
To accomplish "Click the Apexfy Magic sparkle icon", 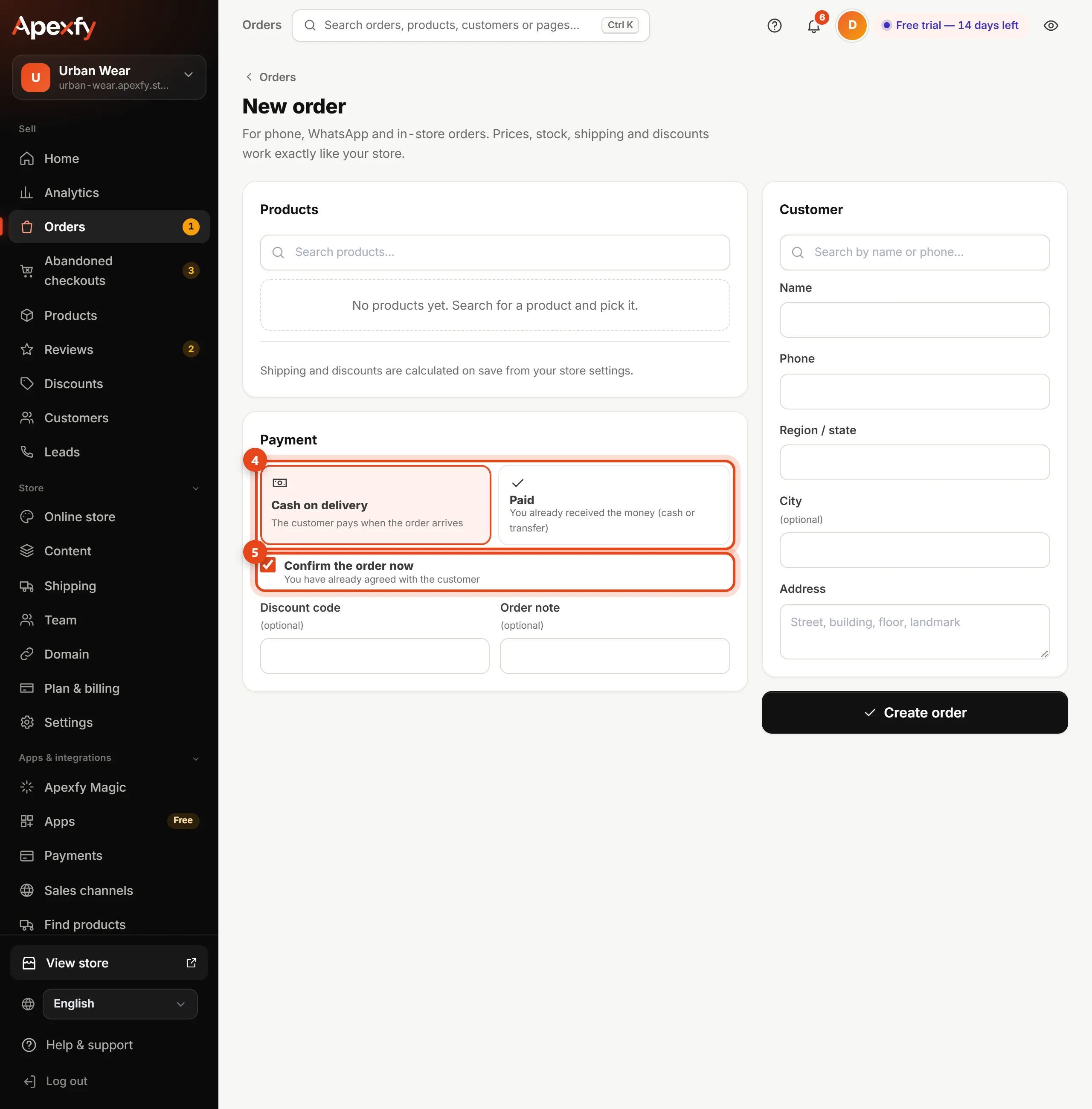I will pos(27,787).
